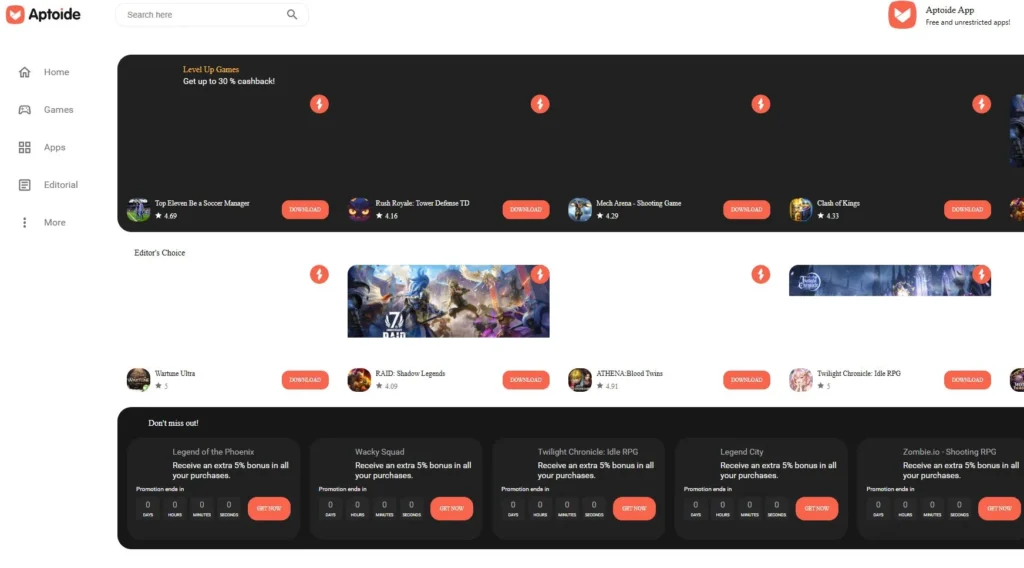Viewport: 1024px width, 568px height.
Task: Click the ATHENA:Blood Twins 4.91 star rating
Action: tap(607, 387)
